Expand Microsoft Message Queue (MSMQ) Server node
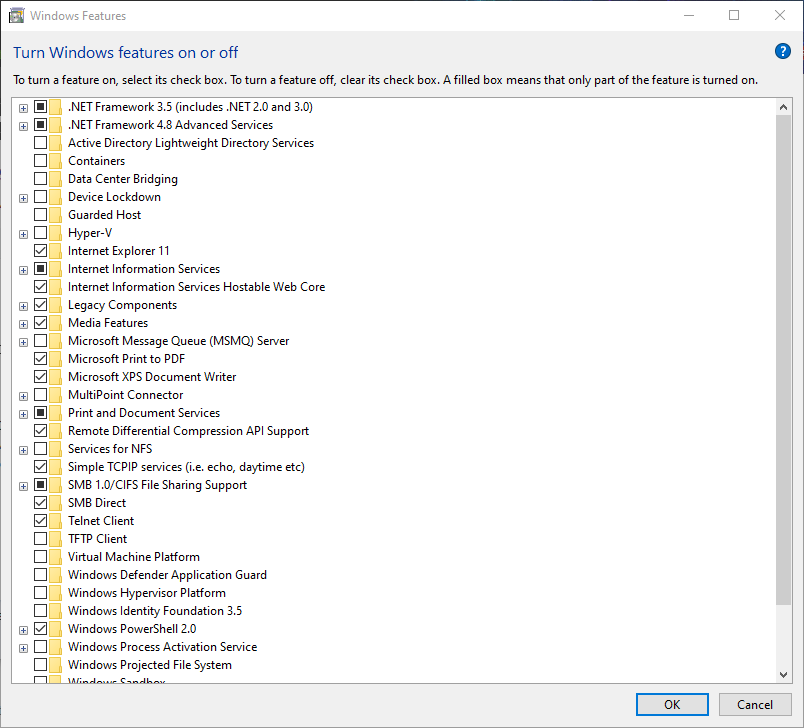Viewport: 804px width, 728px height. [x=23, y=342]
